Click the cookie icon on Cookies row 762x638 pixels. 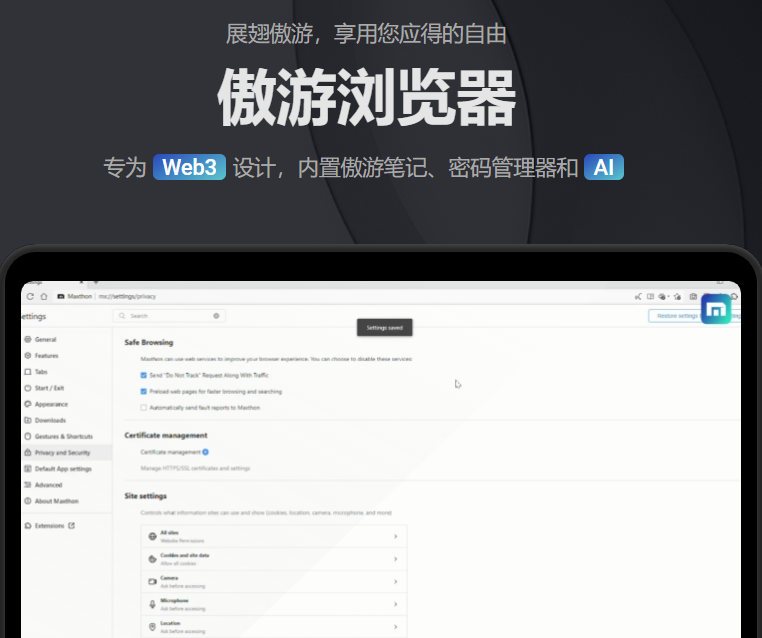pos(152,559)
